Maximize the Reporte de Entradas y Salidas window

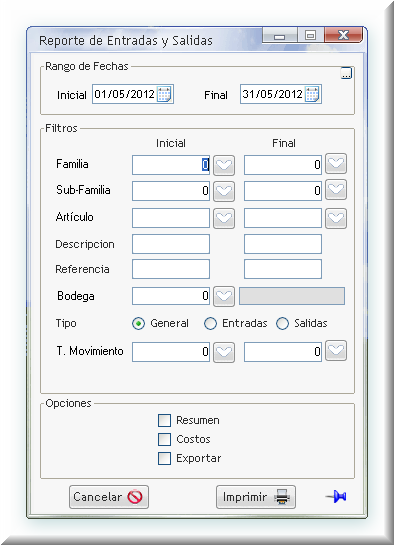click(310, 35)
